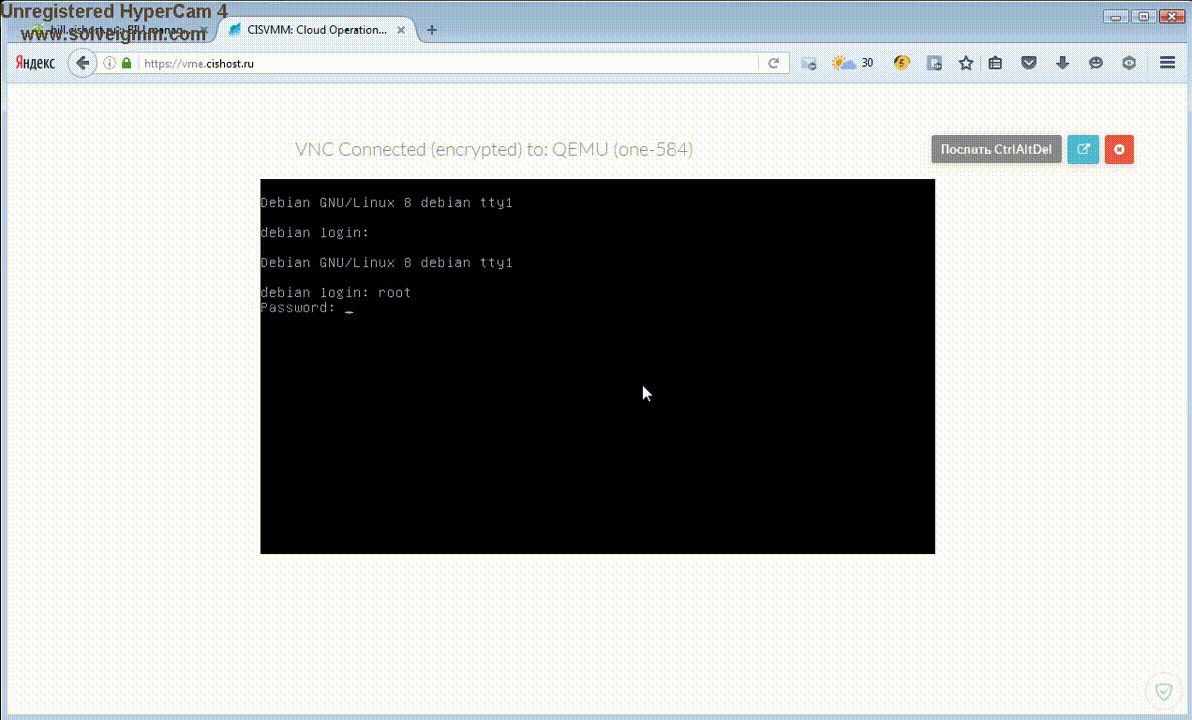The image size is (1192, 720).
Task: Open VNC console in a new window
Action: [x=1083, y=150]
